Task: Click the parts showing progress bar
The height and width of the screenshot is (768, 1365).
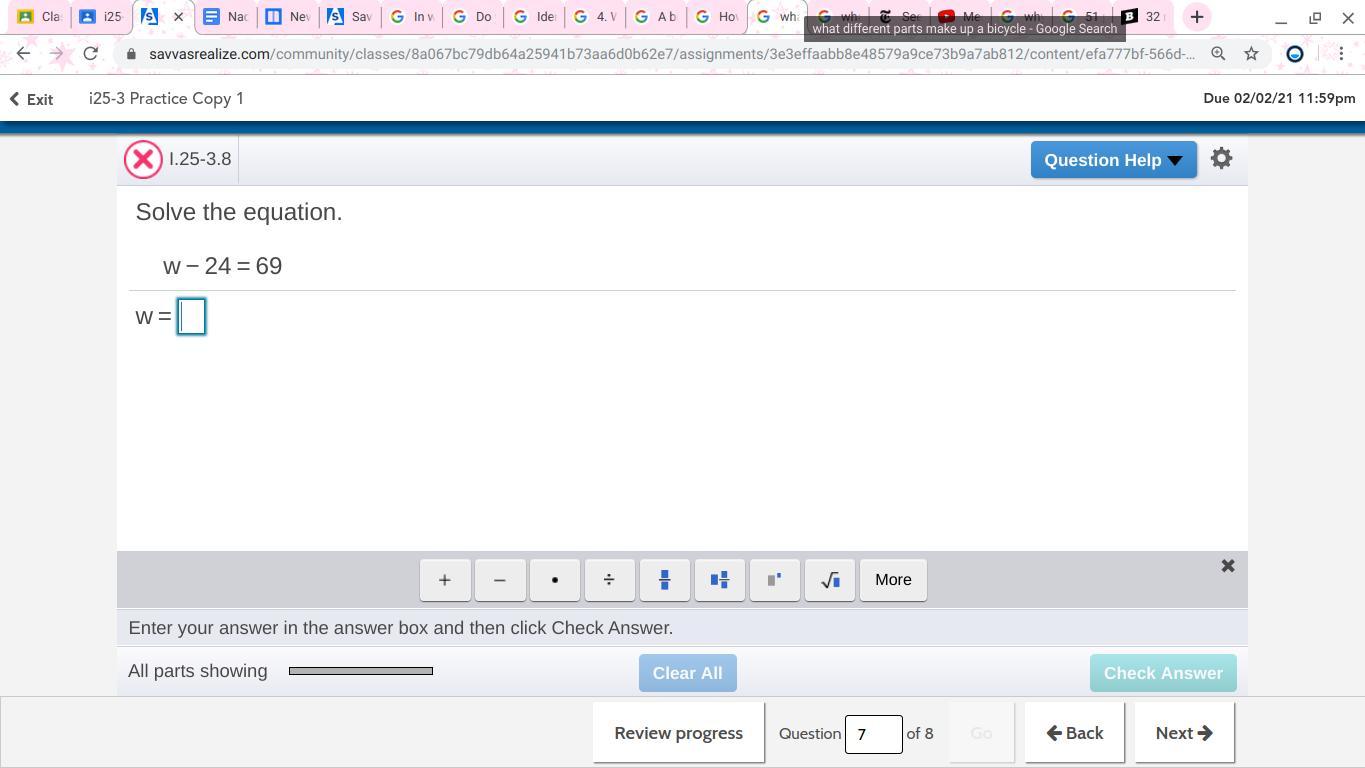Action: point(361,671)
